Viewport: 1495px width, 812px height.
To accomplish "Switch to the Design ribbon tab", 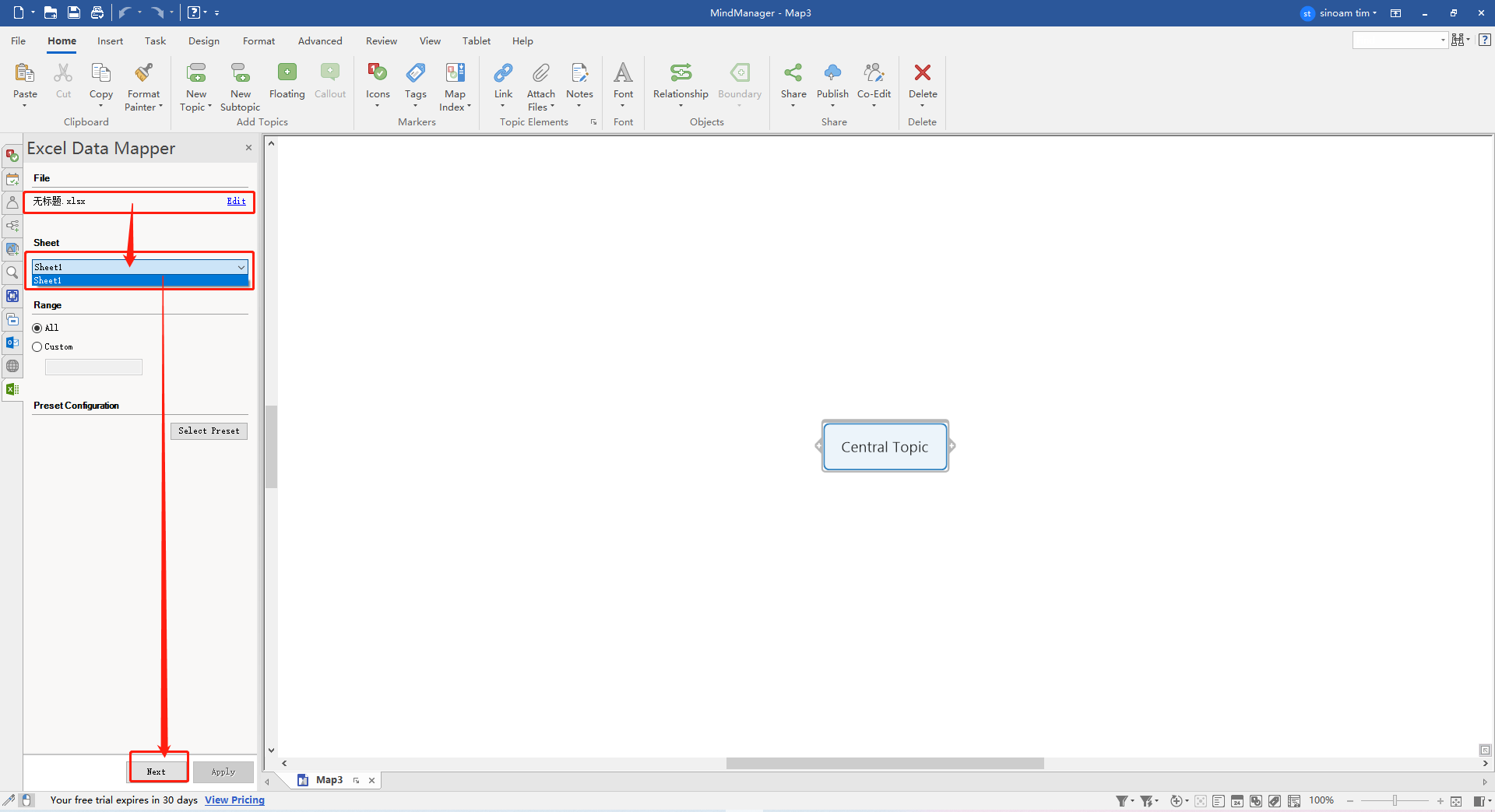I will [x=204, y=40].
